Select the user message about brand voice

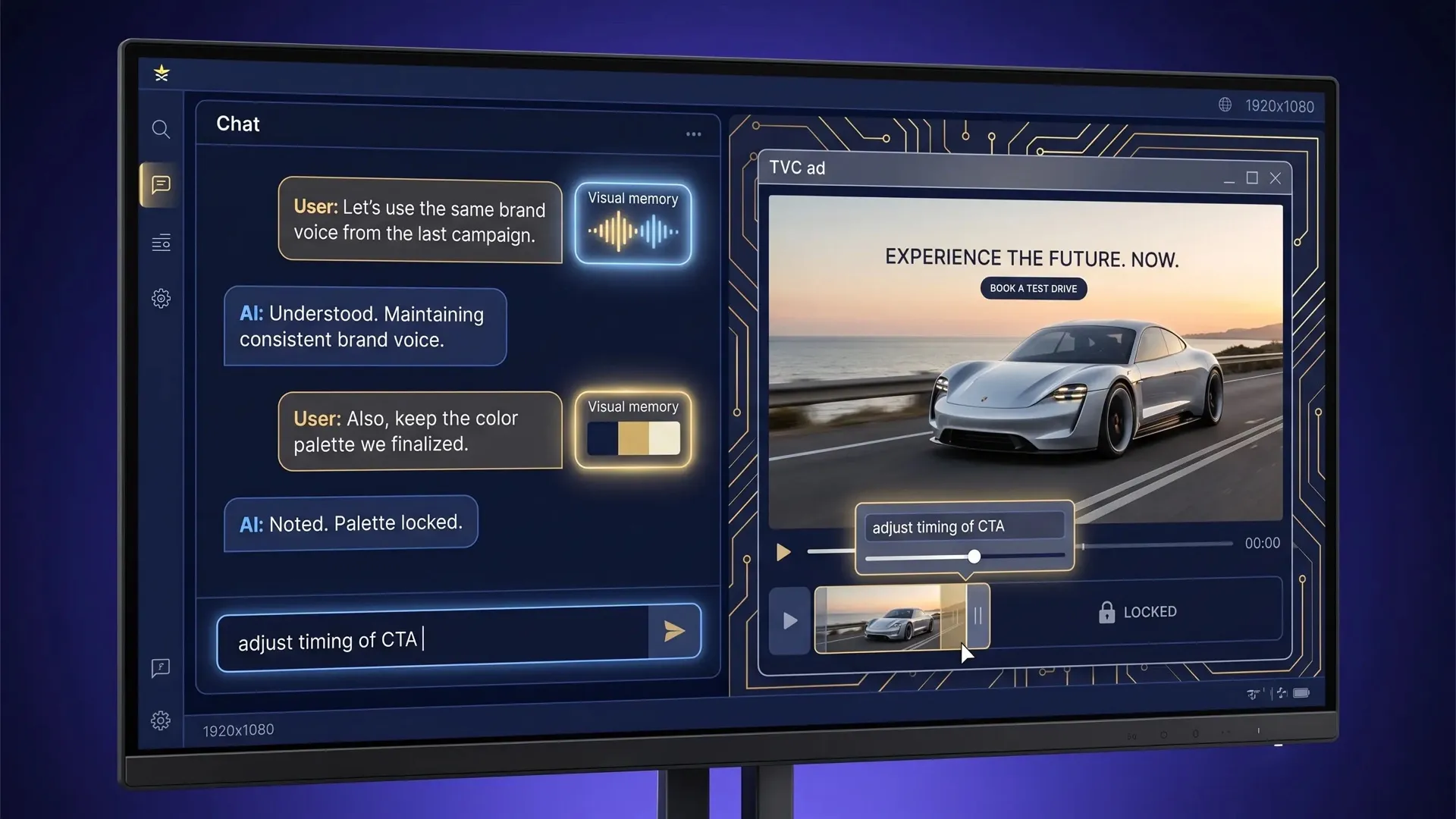tap(420, 221)
